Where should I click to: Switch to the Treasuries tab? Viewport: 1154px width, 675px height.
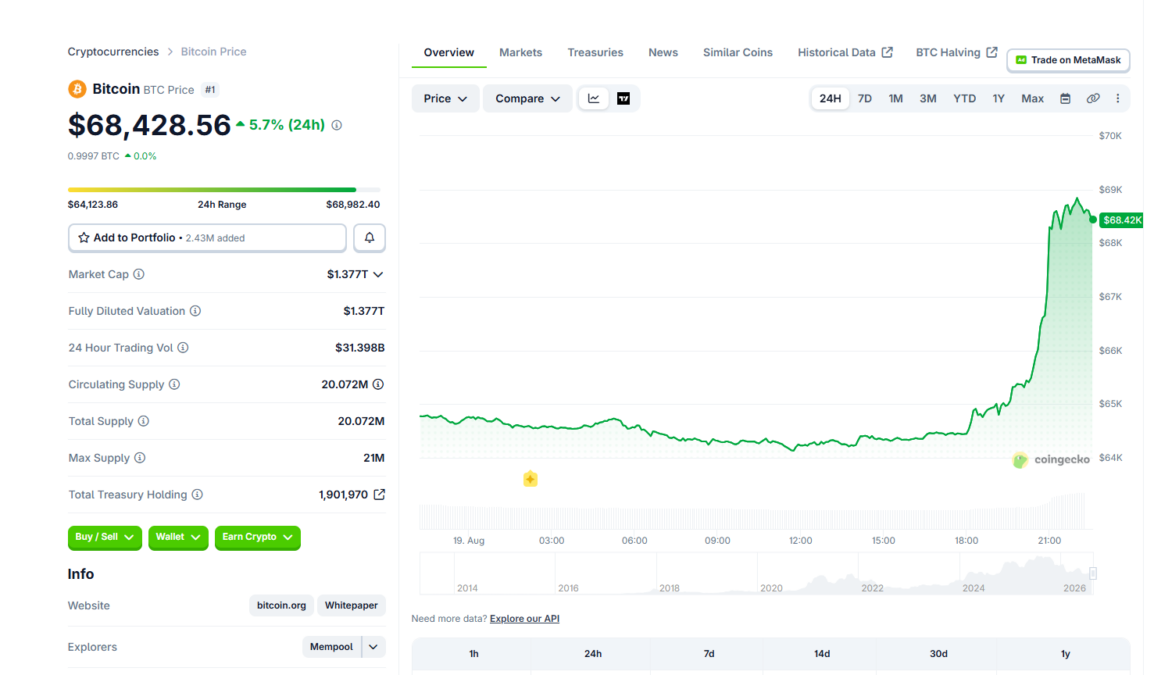[595, 52]
